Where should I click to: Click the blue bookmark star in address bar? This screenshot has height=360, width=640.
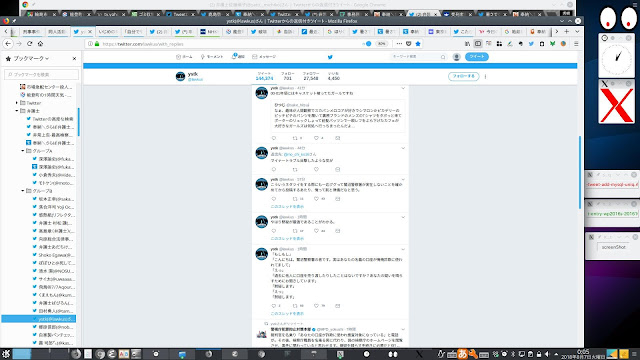pyautogui.click(x=418, y=44)
